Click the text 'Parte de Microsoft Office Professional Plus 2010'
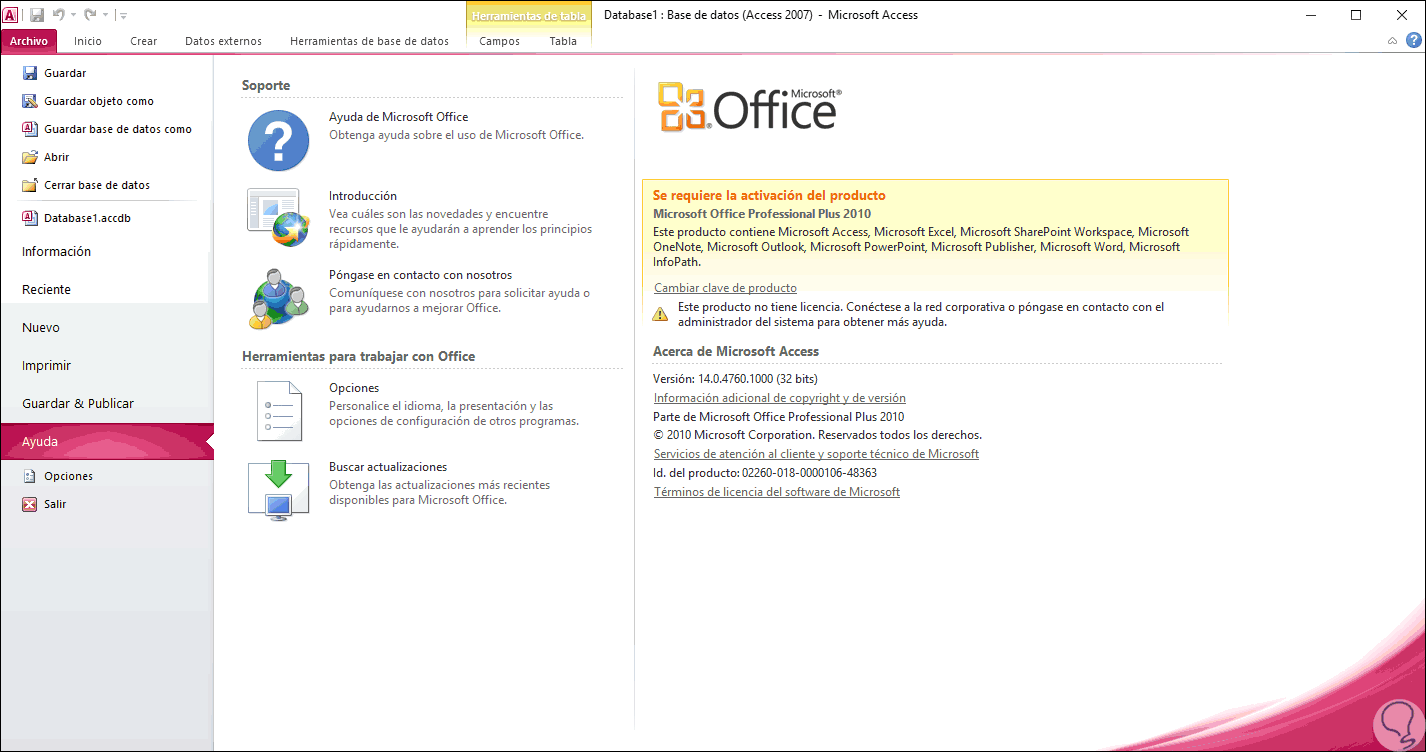 tap(778, 417)
